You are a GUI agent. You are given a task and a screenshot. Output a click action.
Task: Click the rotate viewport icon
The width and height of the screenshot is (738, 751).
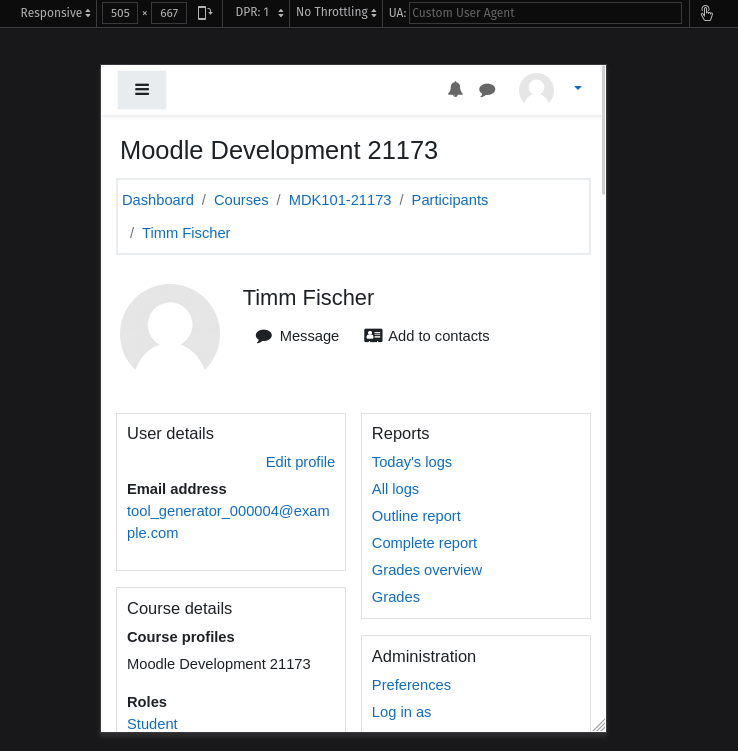[205, 13]
